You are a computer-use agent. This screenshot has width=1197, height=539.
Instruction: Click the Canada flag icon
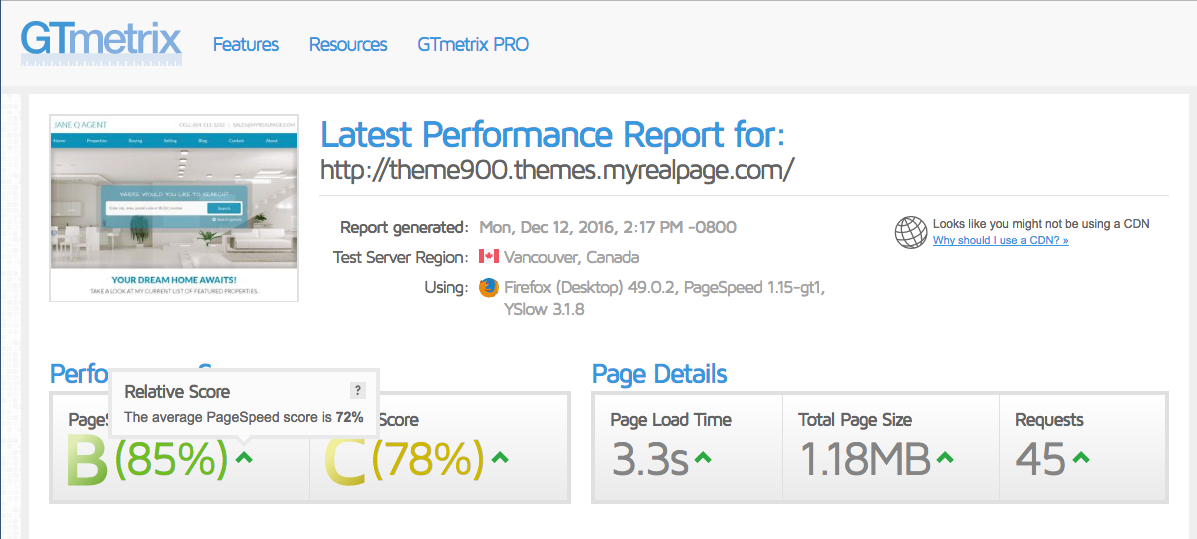pyautogui.click(x=489, y=256)
